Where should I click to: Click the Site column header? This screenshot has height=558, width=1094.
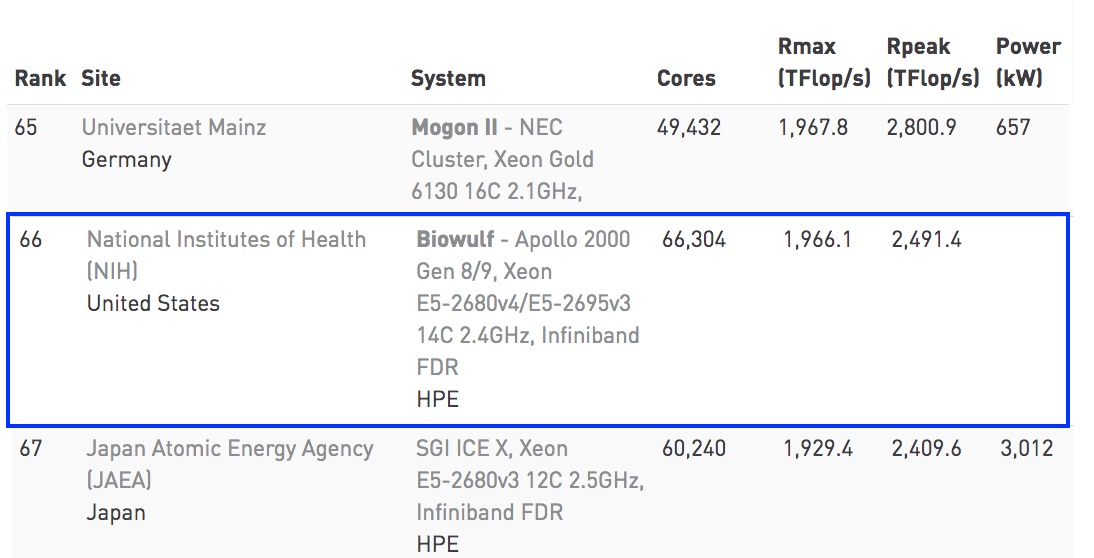(101, 78)
